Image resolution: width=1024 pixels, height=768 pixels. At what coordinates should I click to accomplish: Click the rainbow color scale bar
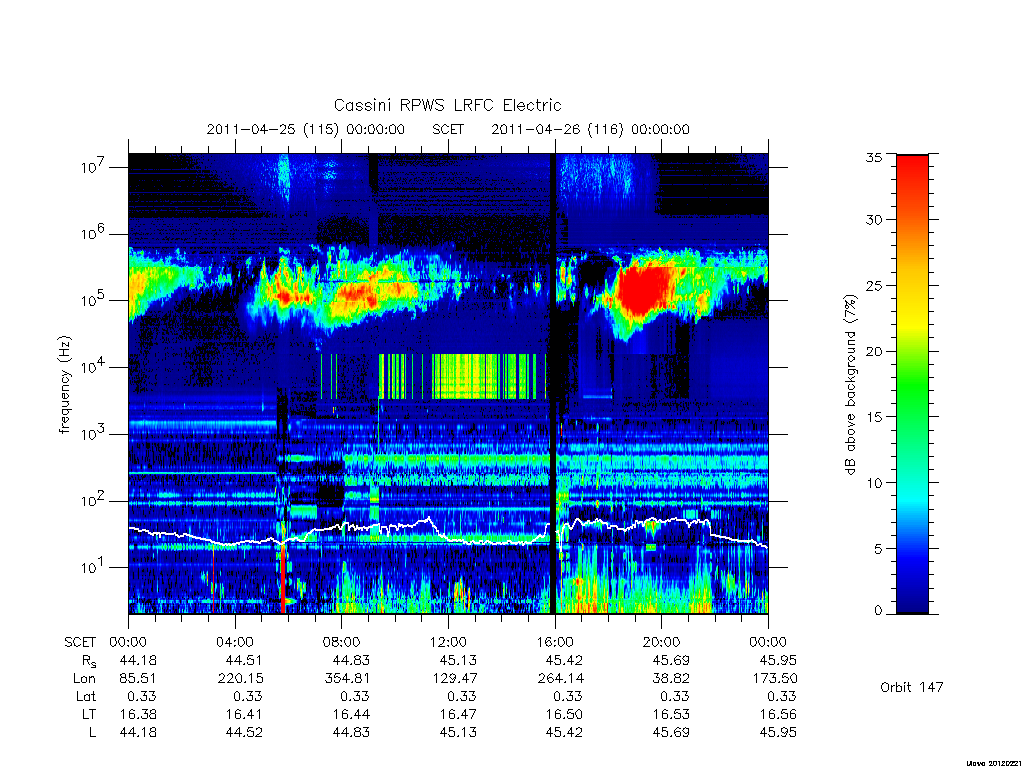912,384
